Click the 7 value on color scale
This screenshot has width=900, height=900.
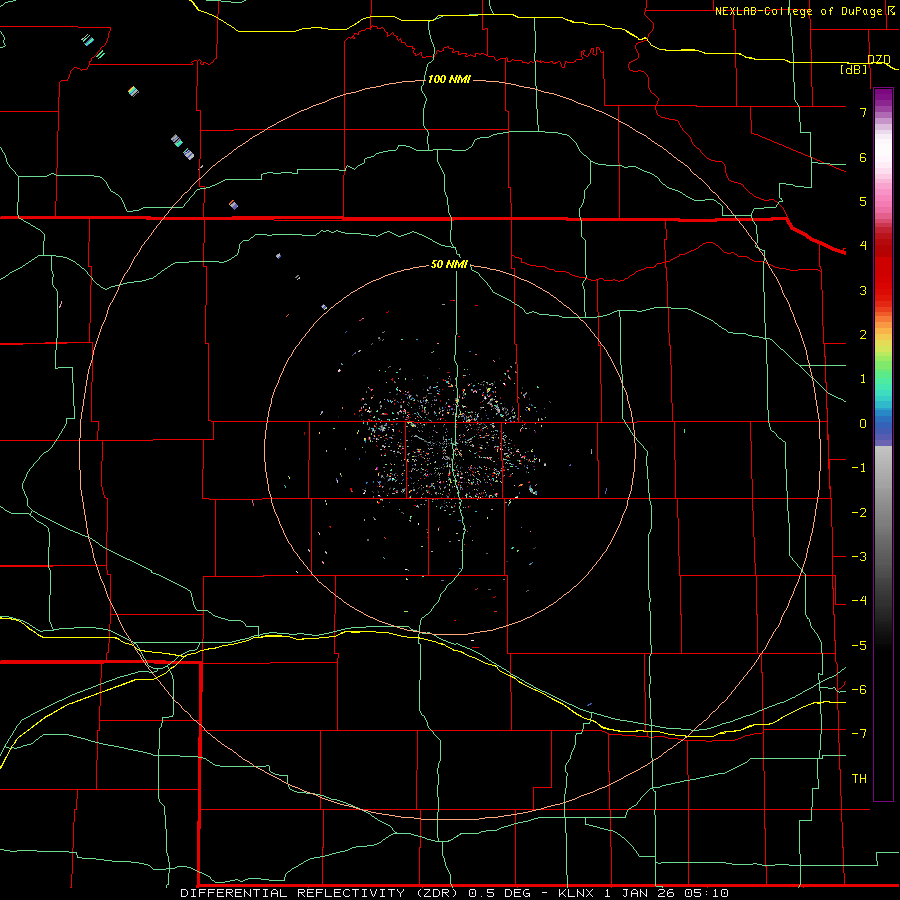pyautogui.click(x=863, y=112)
